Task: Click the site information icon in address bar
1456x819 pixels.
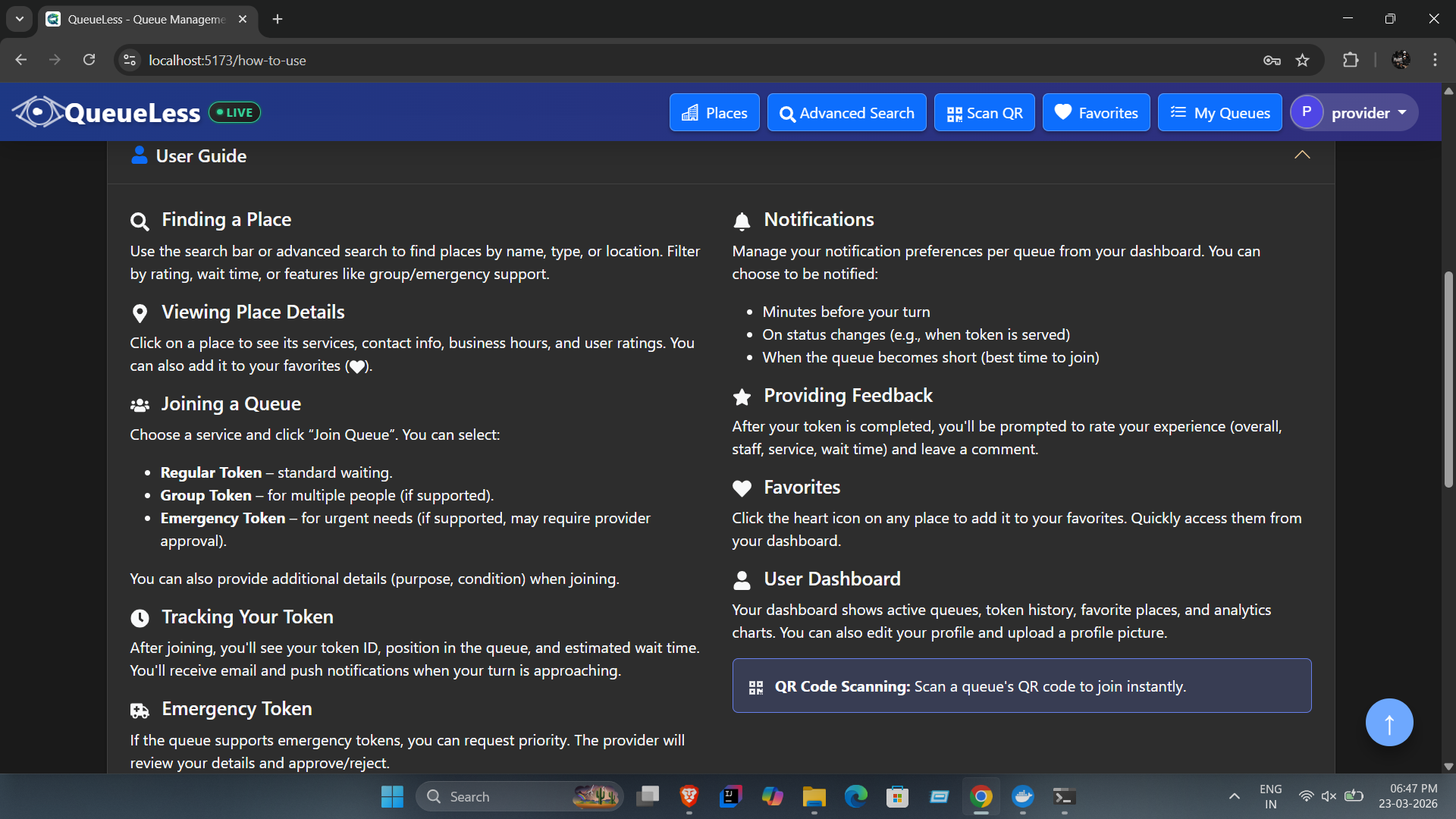Action: [x=130, y=60]
